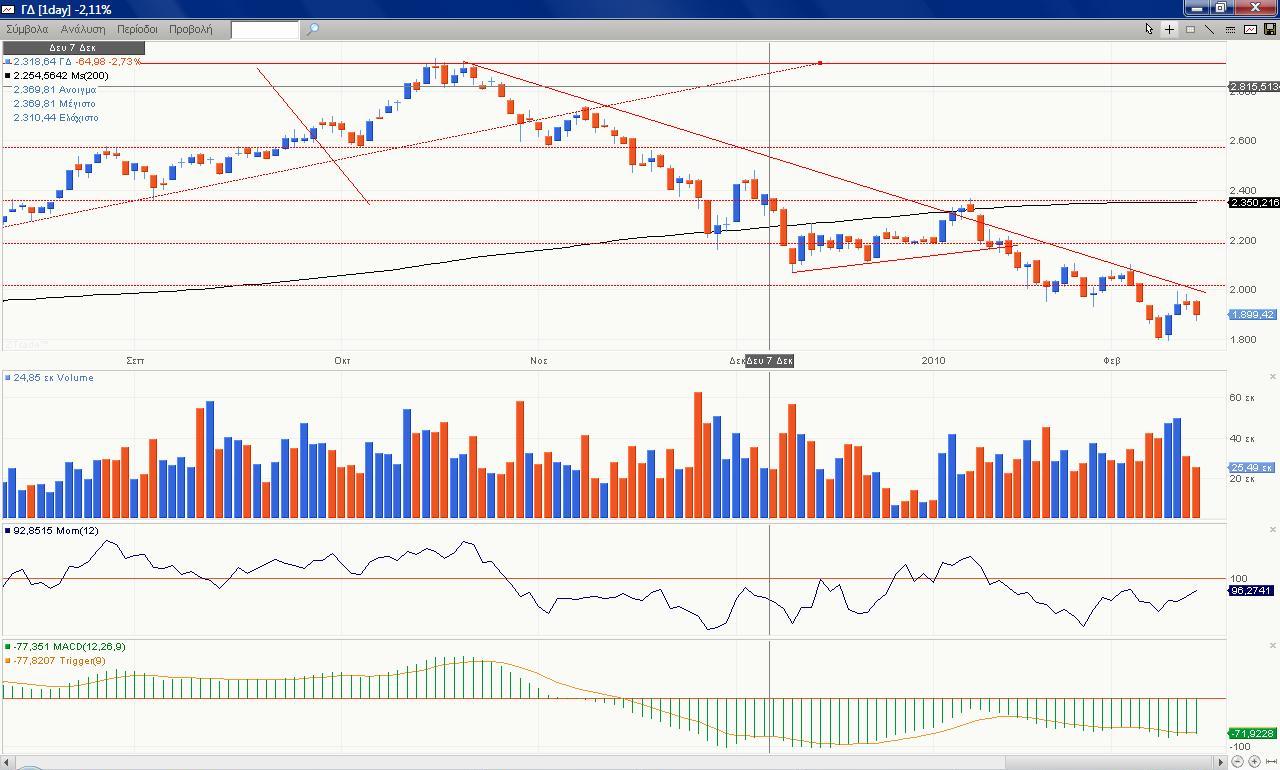Toggle the chart grid icon

click(1190, 29)
